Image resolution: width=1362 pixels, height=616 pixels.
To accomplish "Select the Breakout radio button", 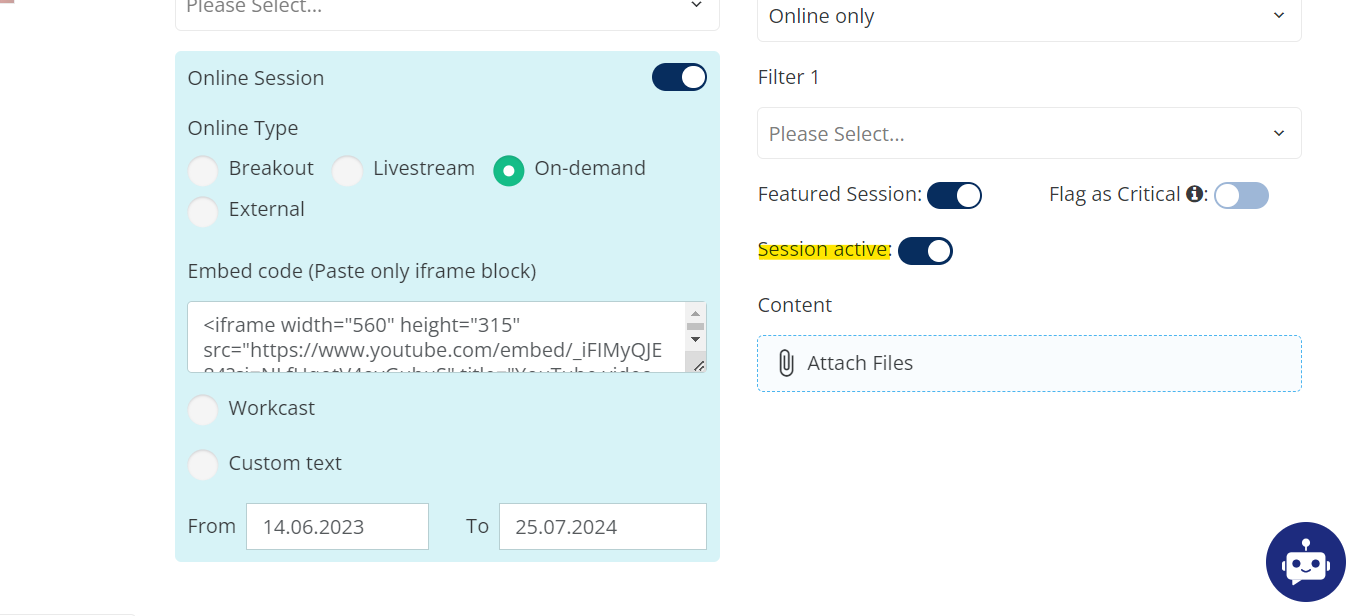I will tap(203, 171).
